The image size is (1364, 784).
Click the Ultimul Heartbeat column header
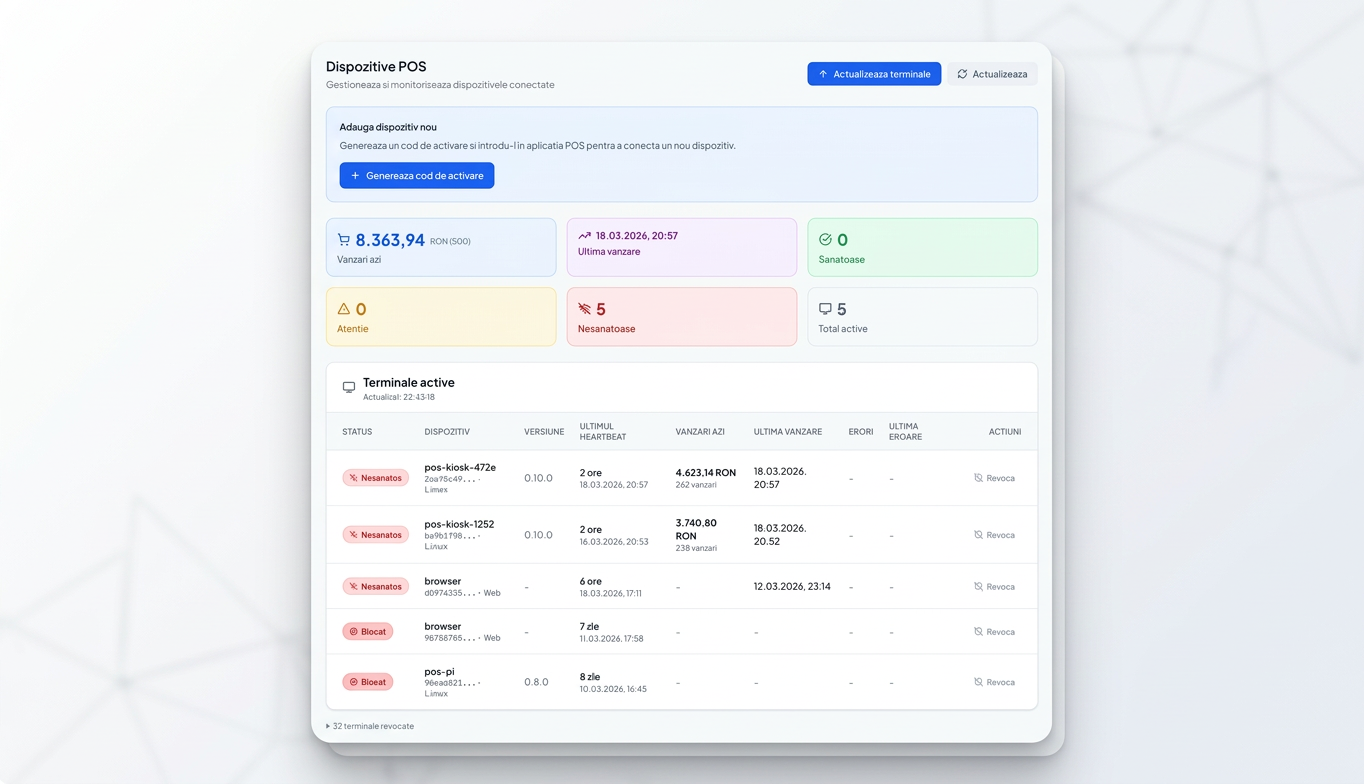tap(603, 432)
